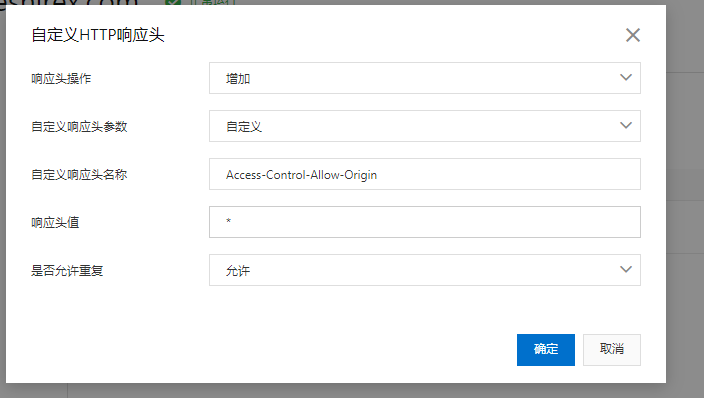Click the 自定义响应头参数 label
Viewport: 704px width, 398px height.
(x=79, y=127)
